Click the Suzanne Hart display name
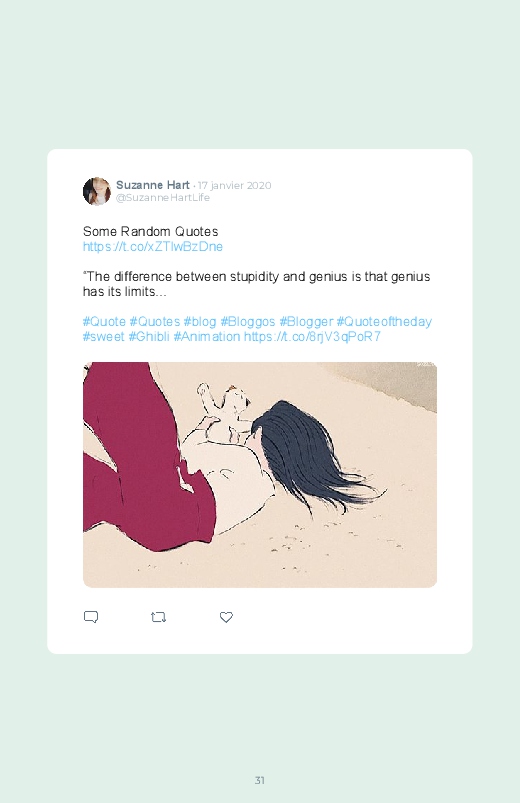 click(153, 185)
